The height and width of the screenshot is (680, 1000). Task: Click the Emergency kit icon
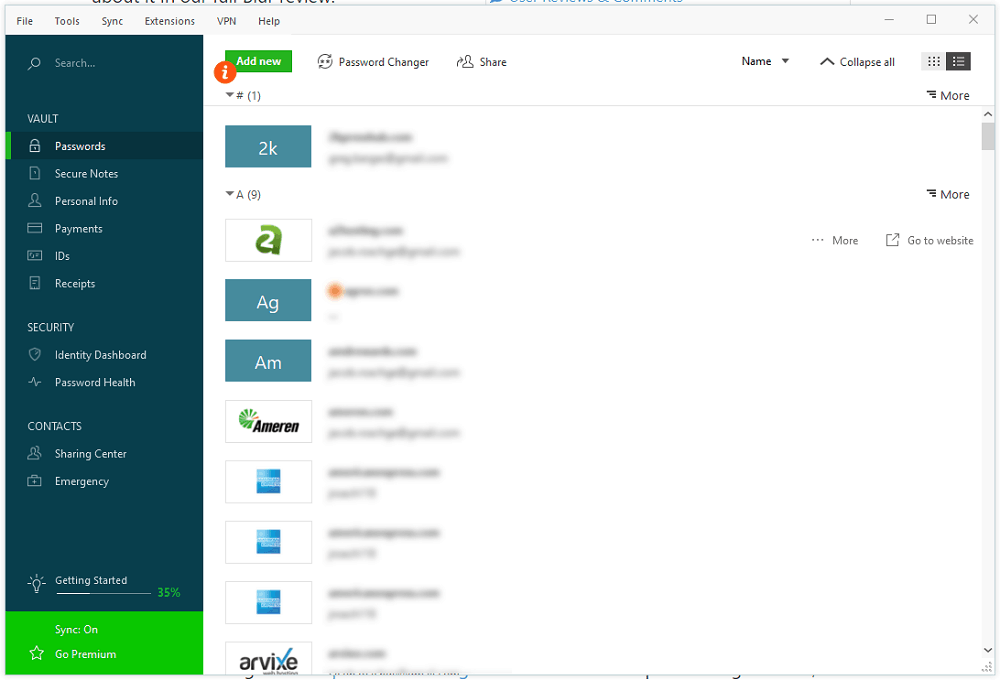pos(35,481)
